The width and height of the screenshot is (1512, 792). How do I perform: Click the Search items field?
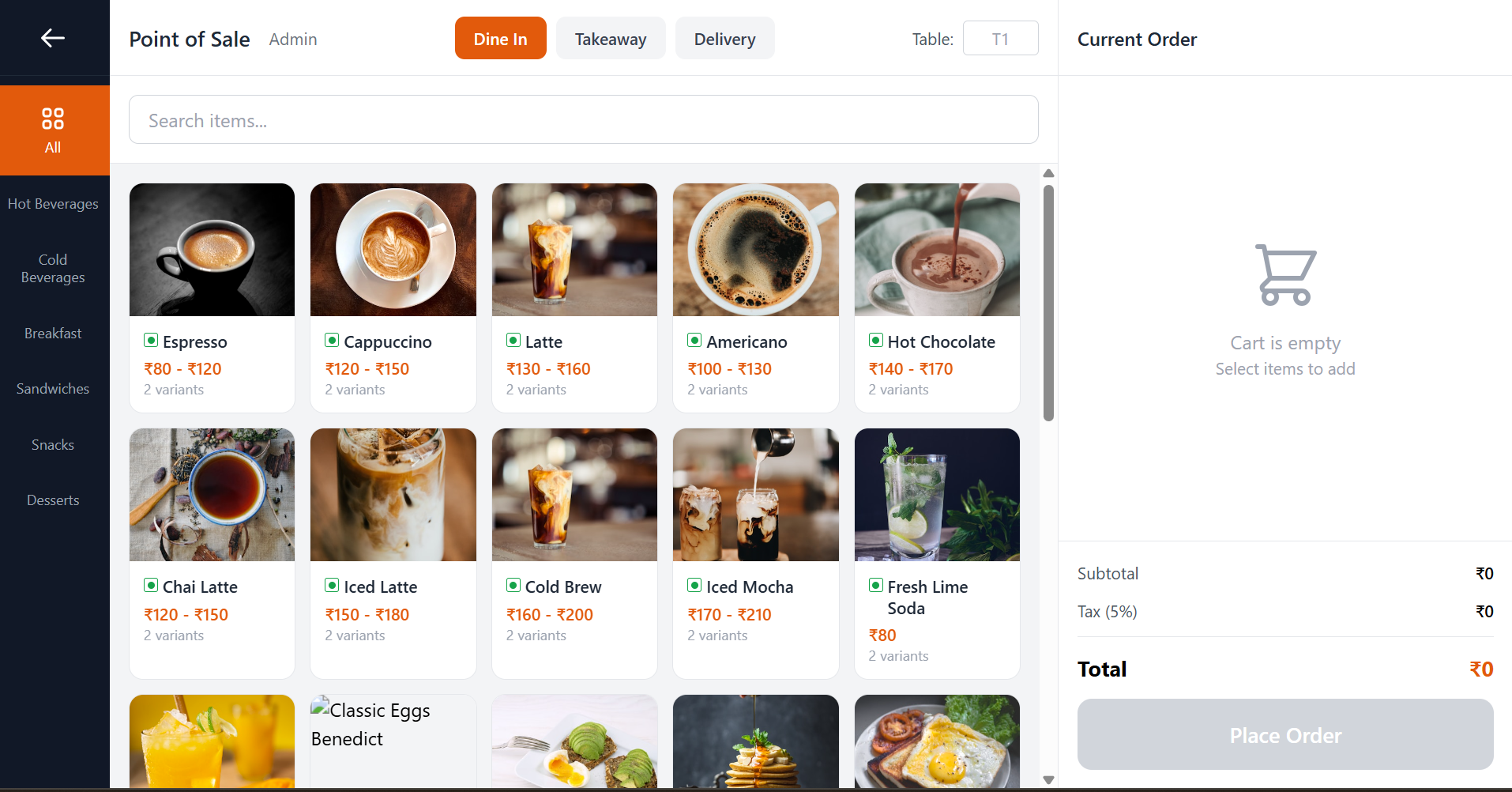tap(583, 119)
